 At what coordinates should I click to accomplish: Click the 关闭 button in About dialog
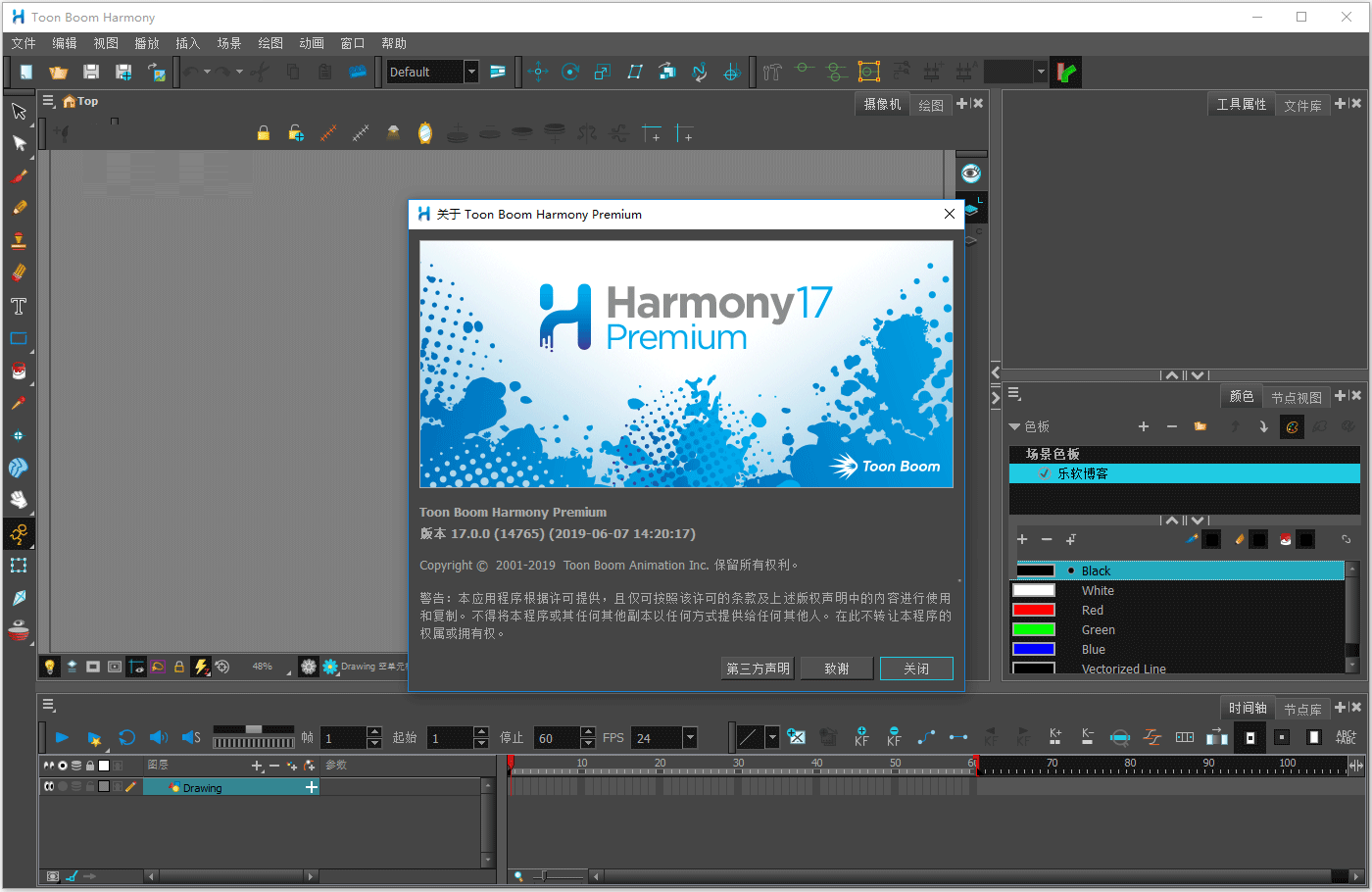click(x=915, y=669)
